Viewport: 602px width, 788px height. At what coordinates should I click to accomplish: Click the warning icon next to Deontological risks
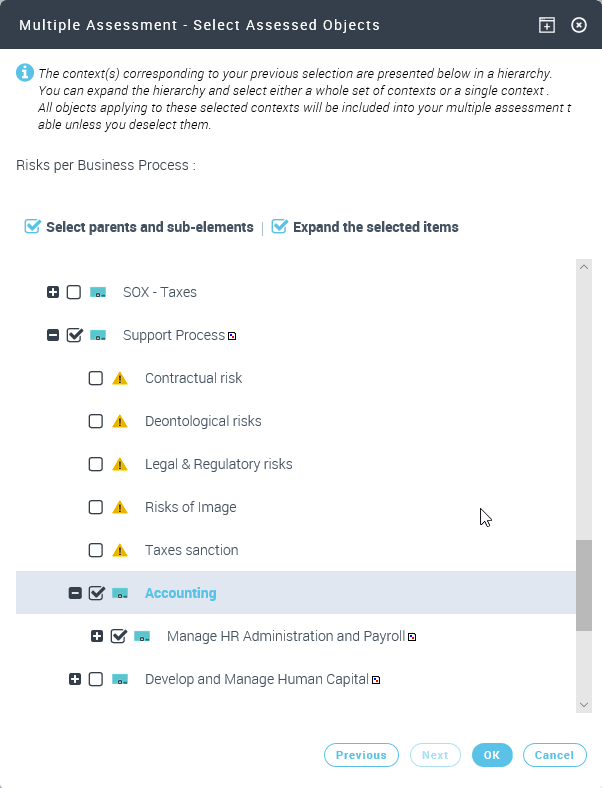120,421
